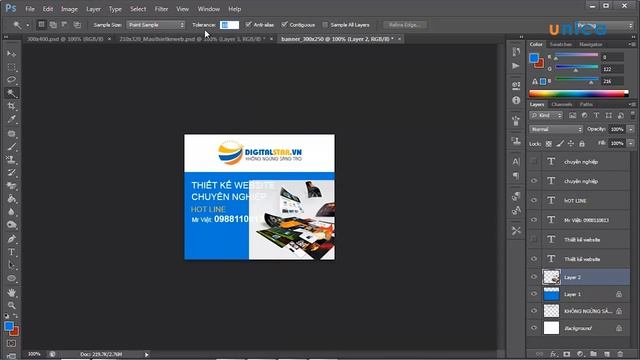Open the blend mode Normal dropdown
This screenshot has width=640, height=360.
click(x=556, y=129)
